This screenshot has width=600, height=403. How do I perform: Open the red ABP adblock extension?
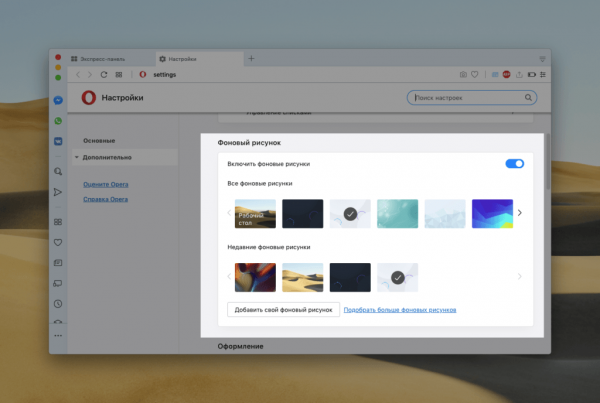tap(507, 75)
